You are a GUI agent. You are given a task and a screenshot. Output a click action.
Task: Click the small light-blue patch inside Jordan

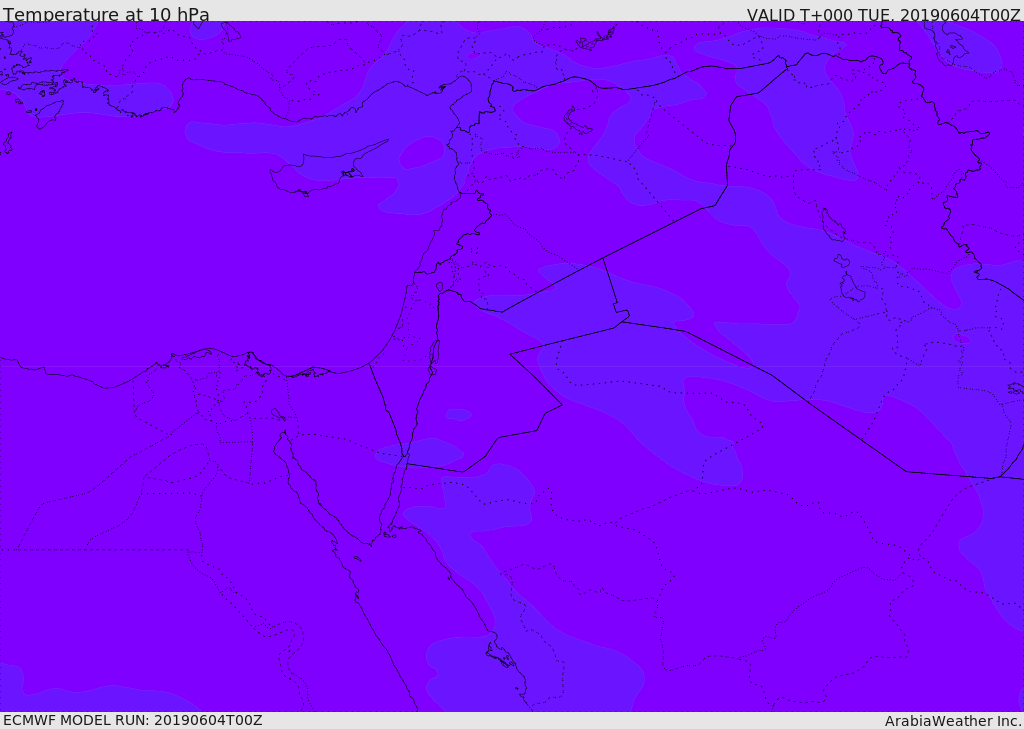coord(458,414)
